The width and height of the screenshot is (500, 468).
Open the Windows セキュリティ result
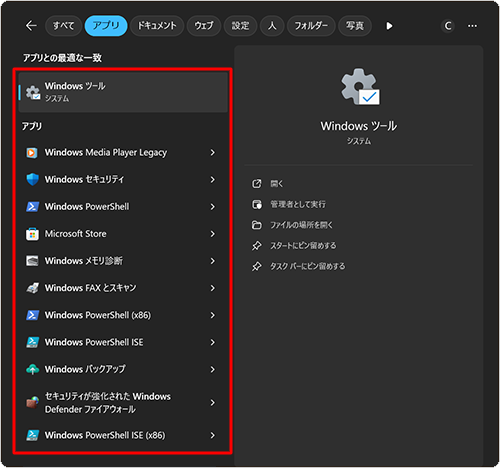84,180
